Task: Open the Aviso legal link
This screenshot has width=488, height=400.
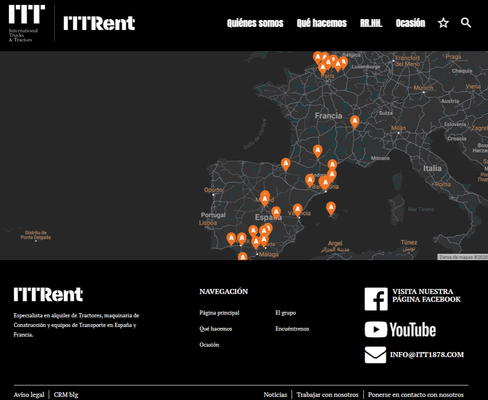Action: (x=29, y=395)
